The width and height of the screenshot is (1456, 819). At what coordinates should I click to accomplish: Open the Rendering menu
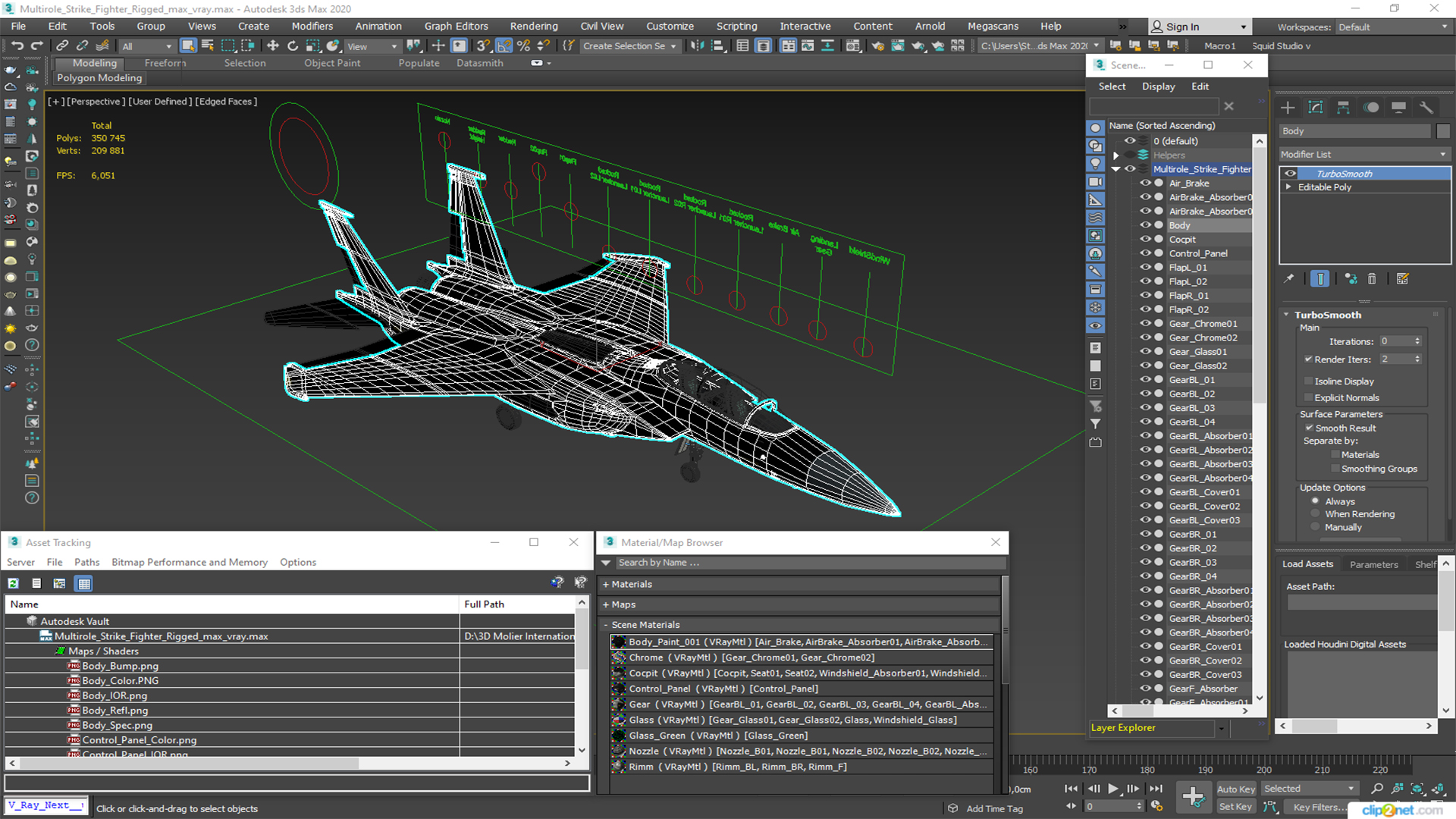(x=533, y=27)
